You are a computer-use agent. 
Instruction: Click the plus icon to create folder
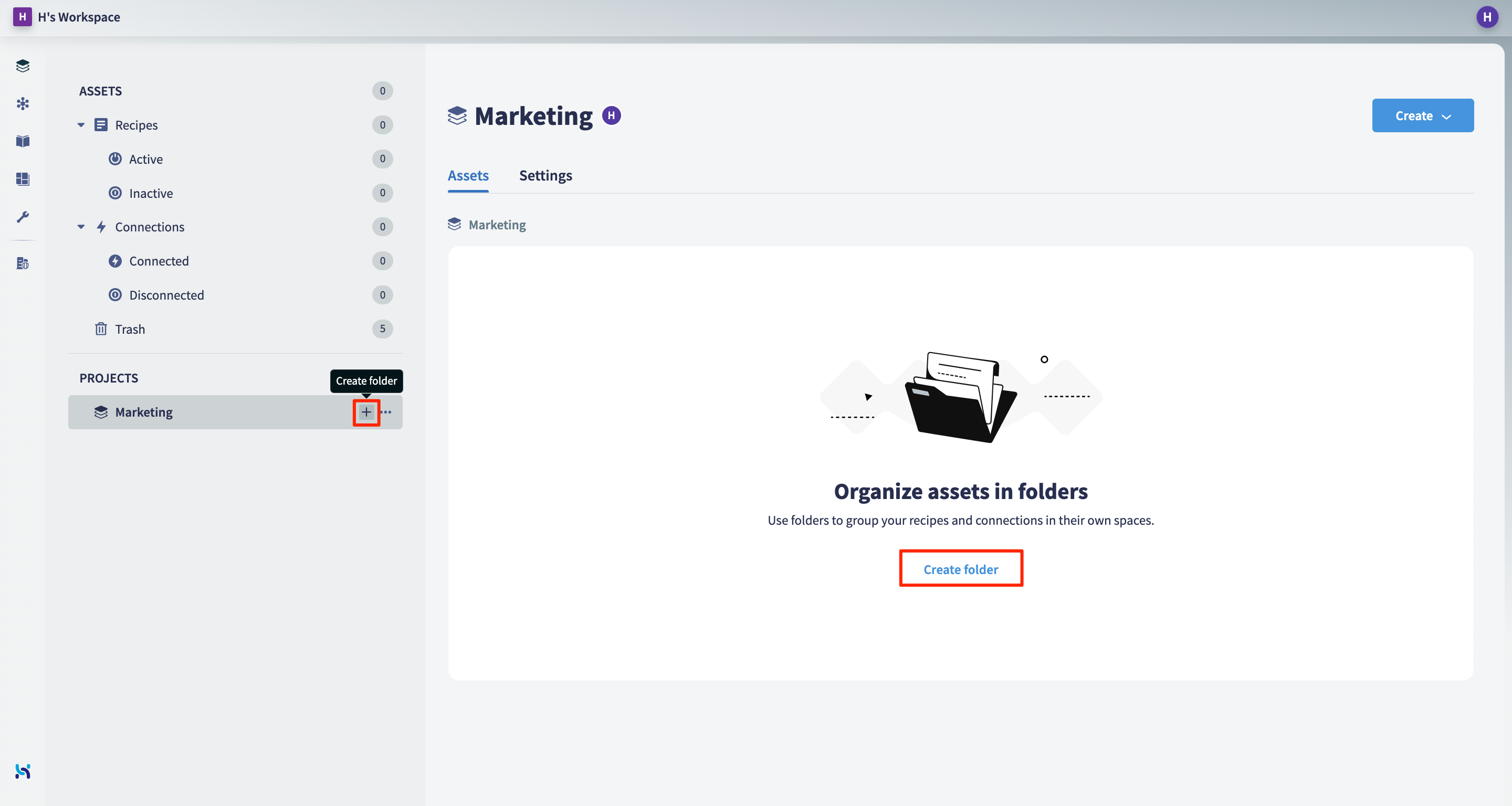click(366, 412)
